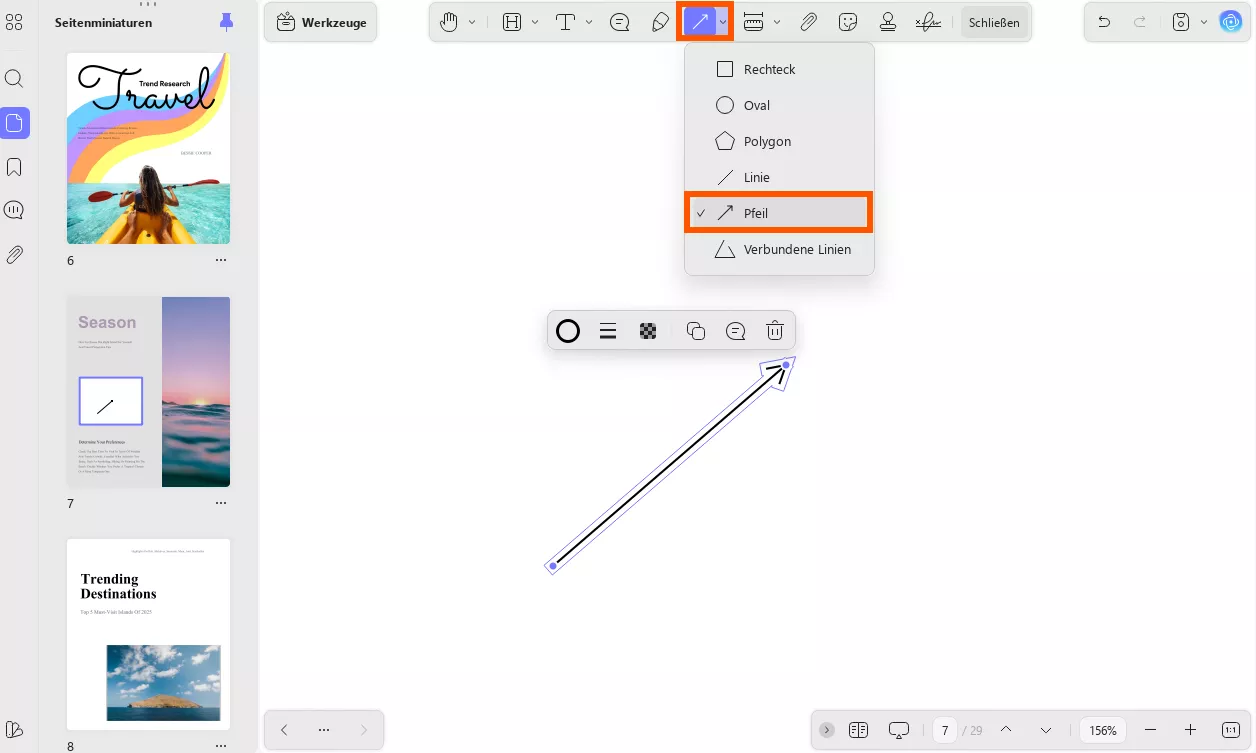Open the bookmarks sidebar icon
The image size is (1256, 753).
[14, 167]
